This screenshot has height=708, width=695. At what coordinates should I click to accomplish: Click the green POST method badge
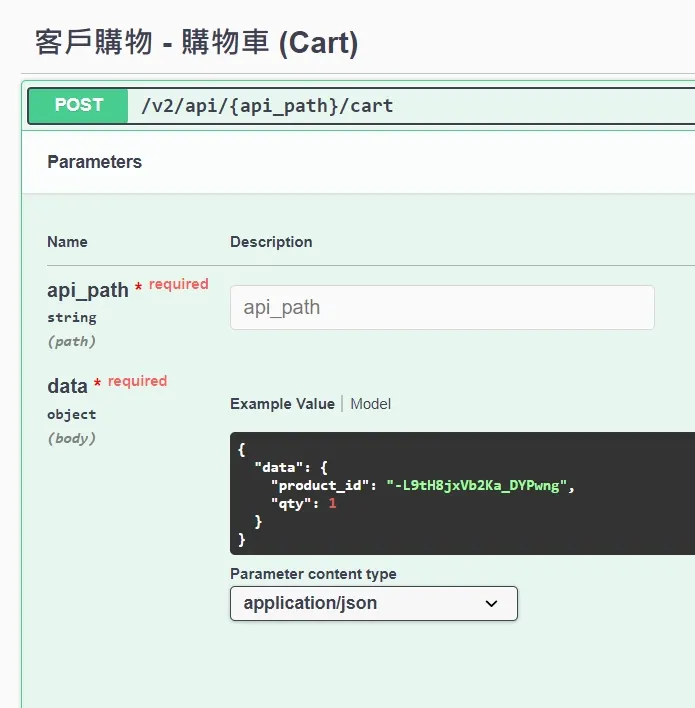click(79, 105)
